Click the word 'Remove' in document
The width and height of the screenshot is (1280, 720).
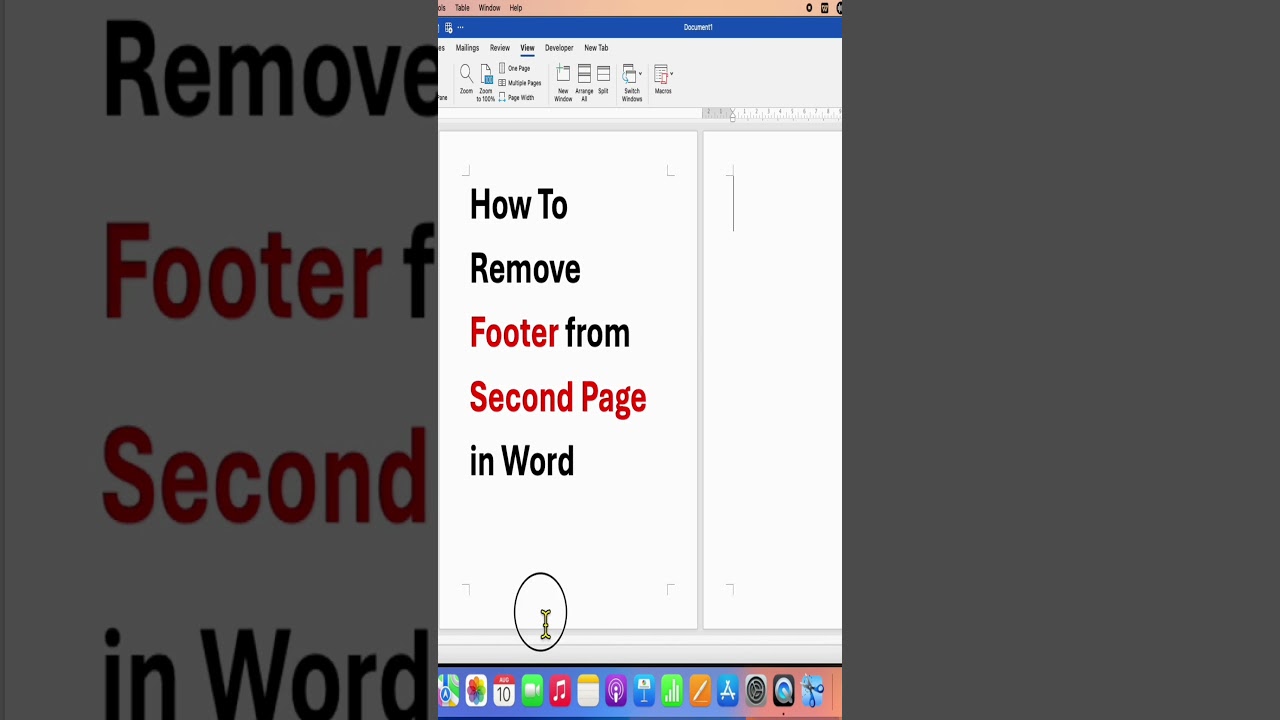point(525,269)
